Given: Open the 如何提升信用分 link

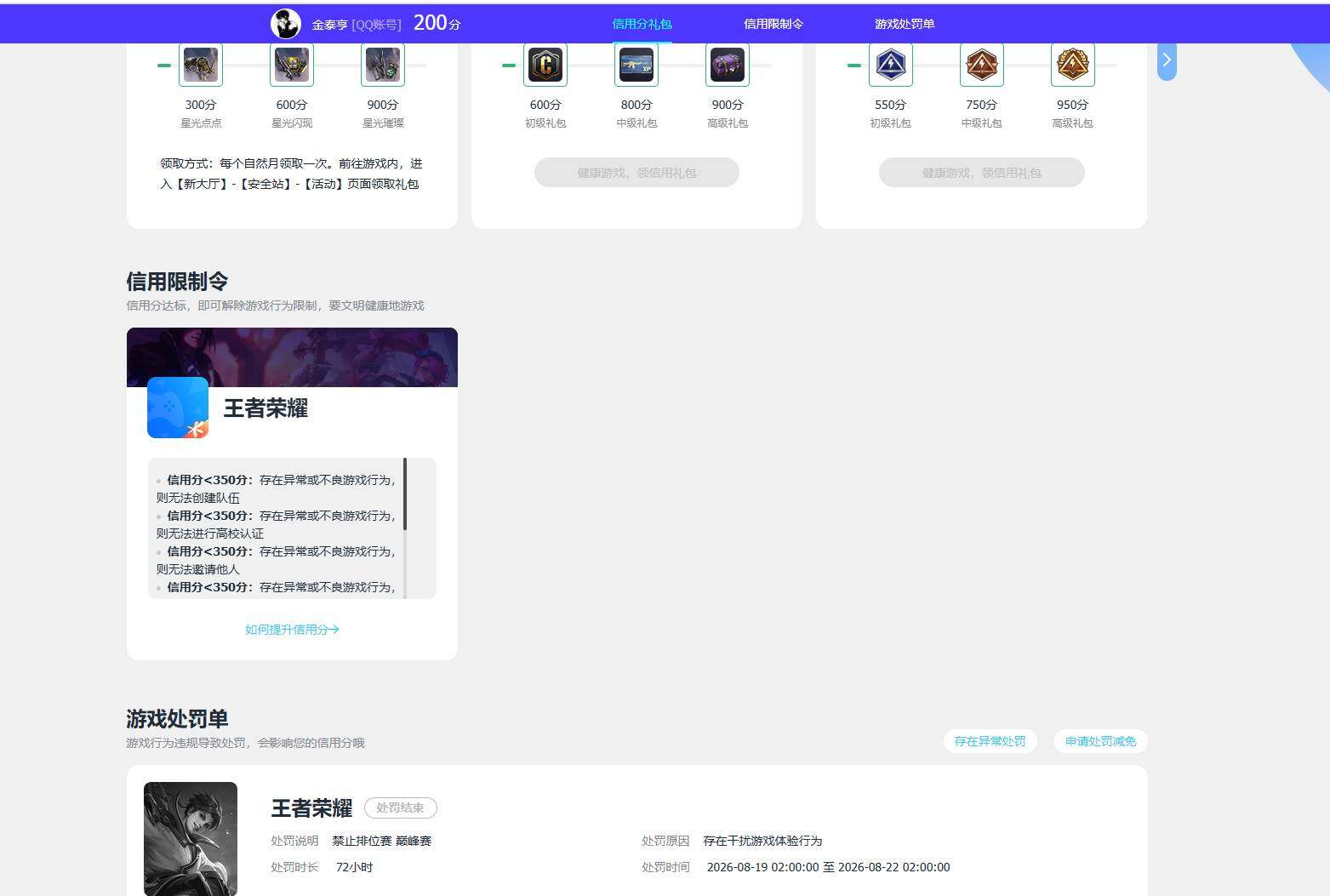Looking at the screenshot, I should (292, 630).
